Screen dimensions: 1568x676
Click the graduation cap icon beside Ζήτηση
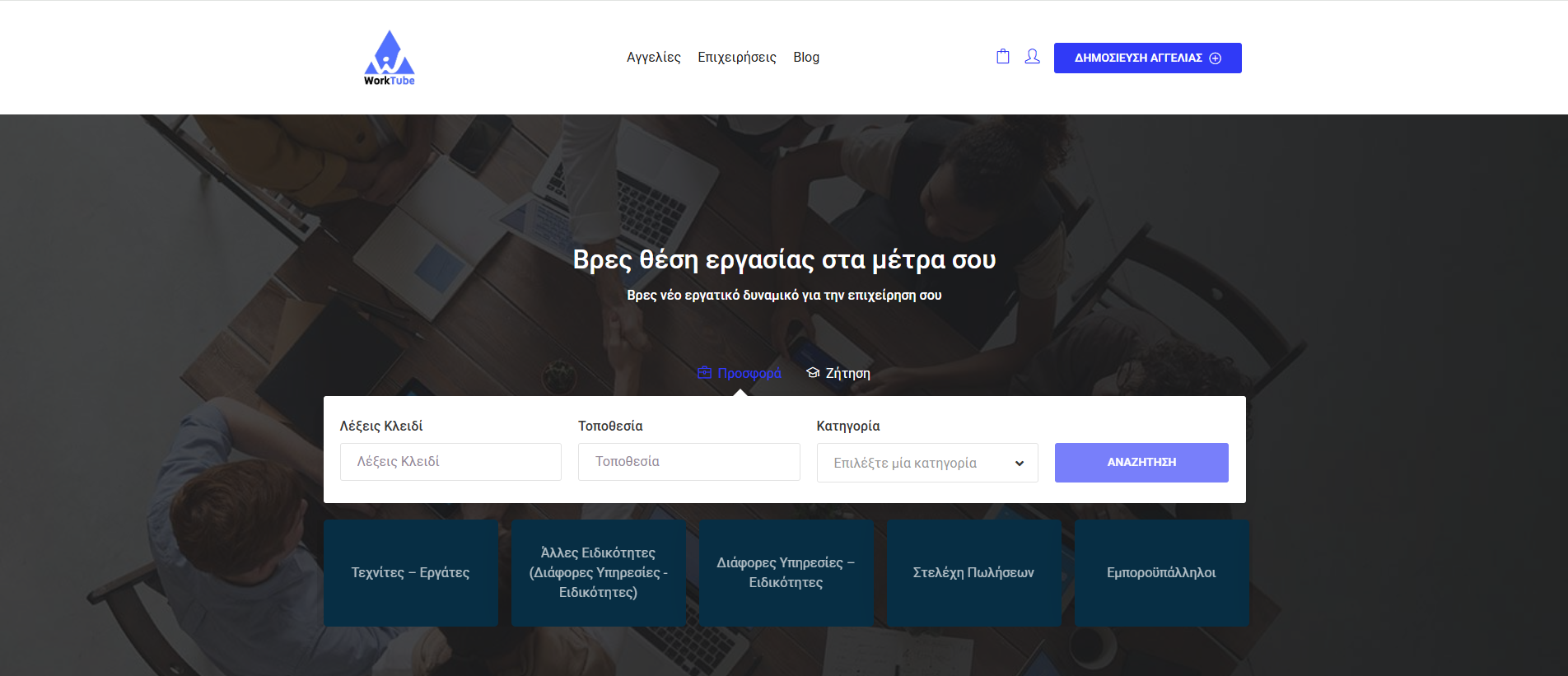[813, 373]
